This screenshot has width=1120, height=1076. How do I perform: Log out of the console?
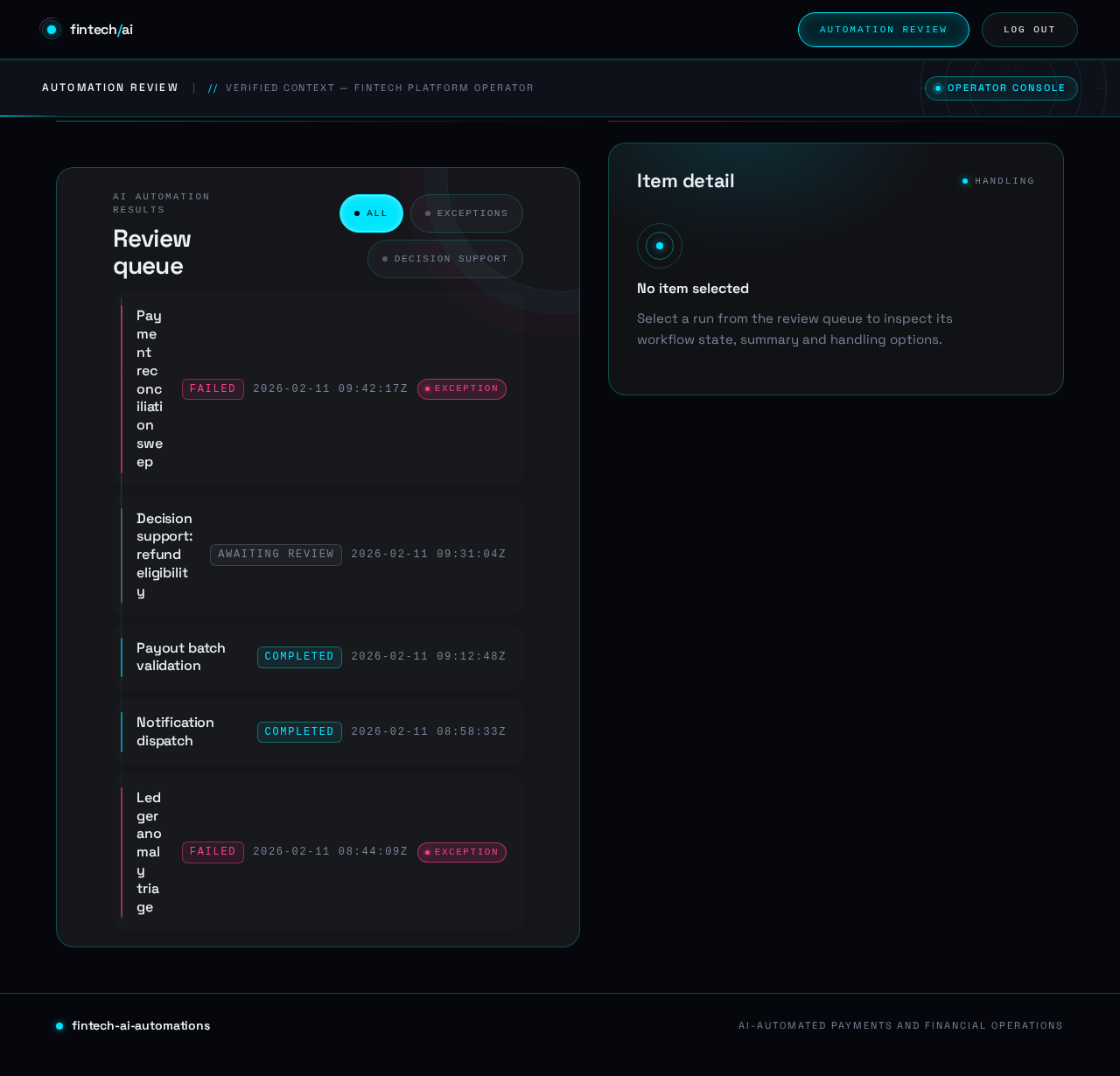click(1030, 30)
